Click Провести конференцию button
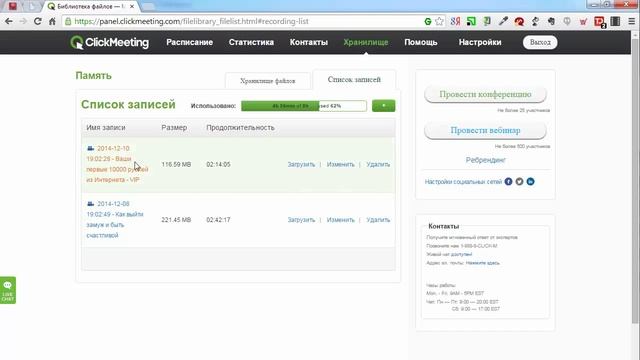The width and height of the screenshot is (640, 360). pyautogui.click(x=485, y=94)
